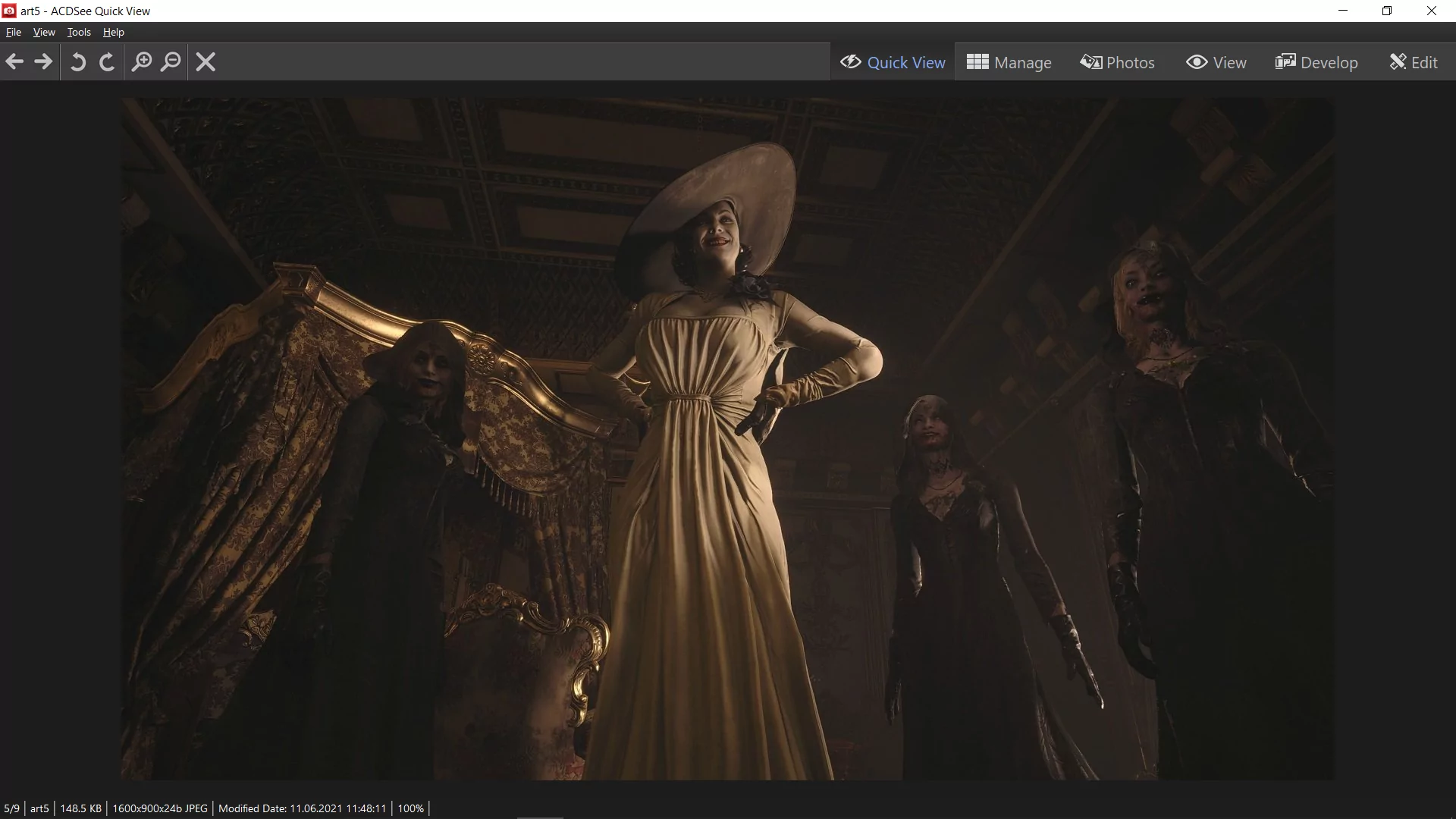Open the View menu
Viewport: 1456px width, 819px height.
(x=44, y=33)
